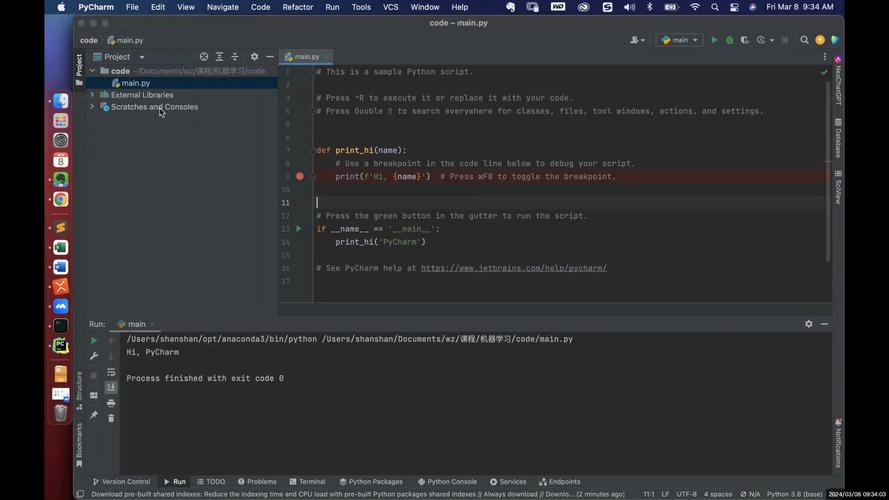Click the stop button in the top toolbar
The image size is (889, 500).
coord(785,40)
